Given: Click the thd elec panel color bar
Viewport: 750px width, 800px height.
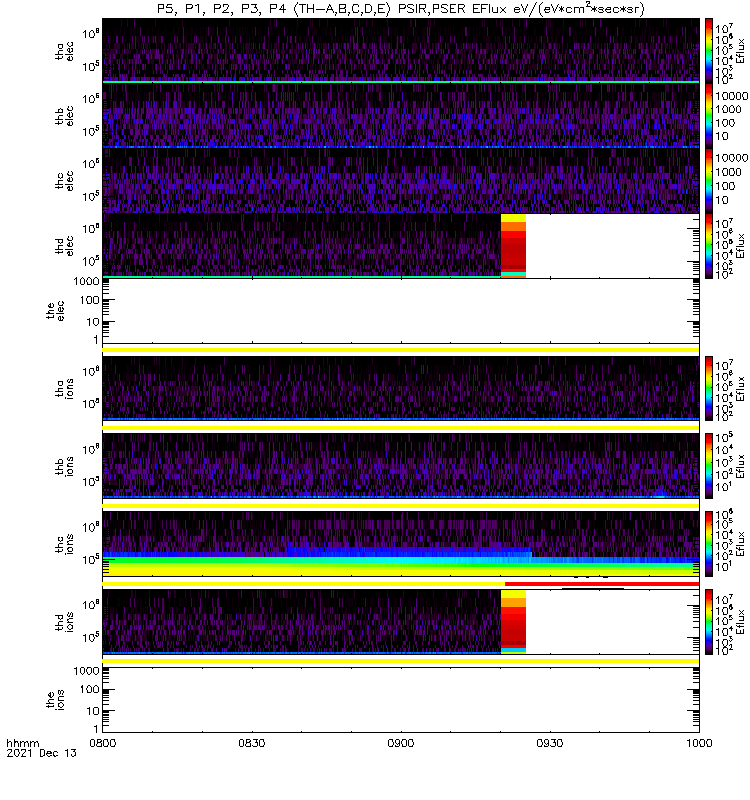Looking at the screenshot, I should tap(709, 246).
